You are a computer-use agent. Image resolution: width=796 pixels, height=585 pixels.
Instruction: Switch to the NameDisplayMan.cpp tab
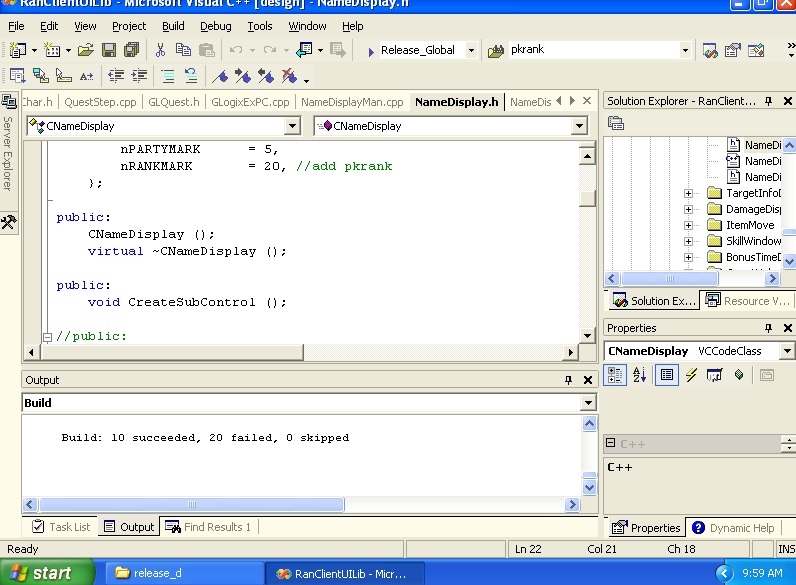pyautogui.click(x=352, y=102)
